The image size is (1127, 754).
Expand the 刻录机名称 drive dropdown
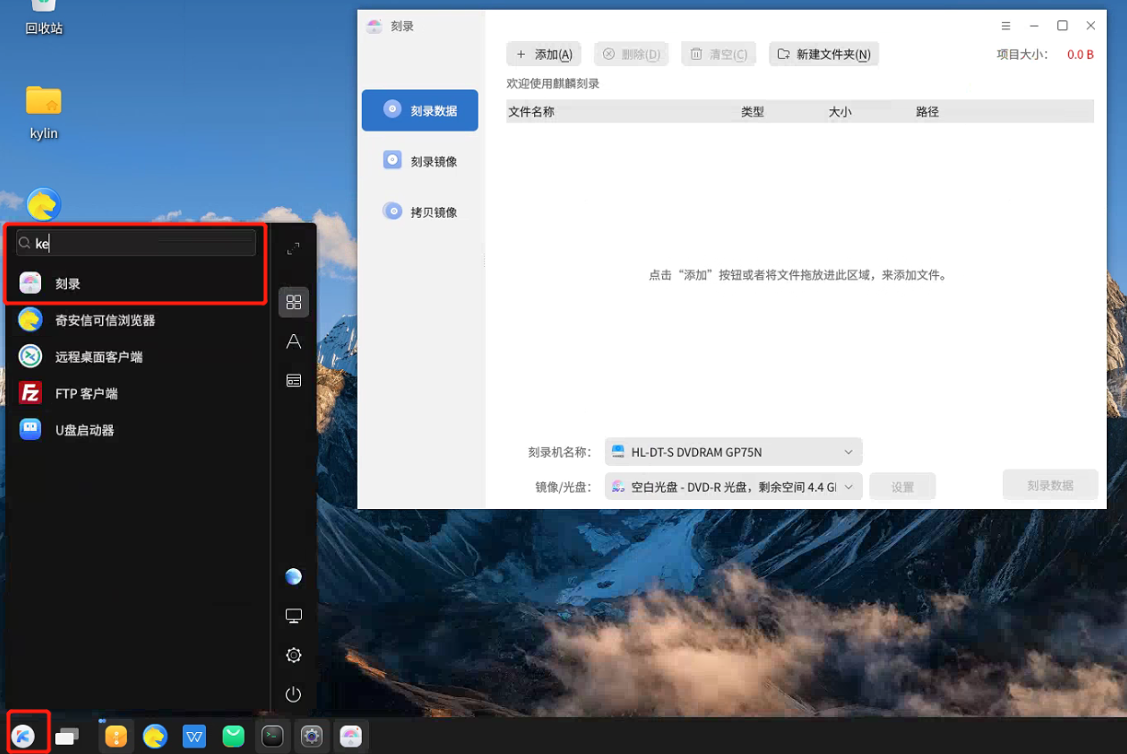tap(733, 452)
